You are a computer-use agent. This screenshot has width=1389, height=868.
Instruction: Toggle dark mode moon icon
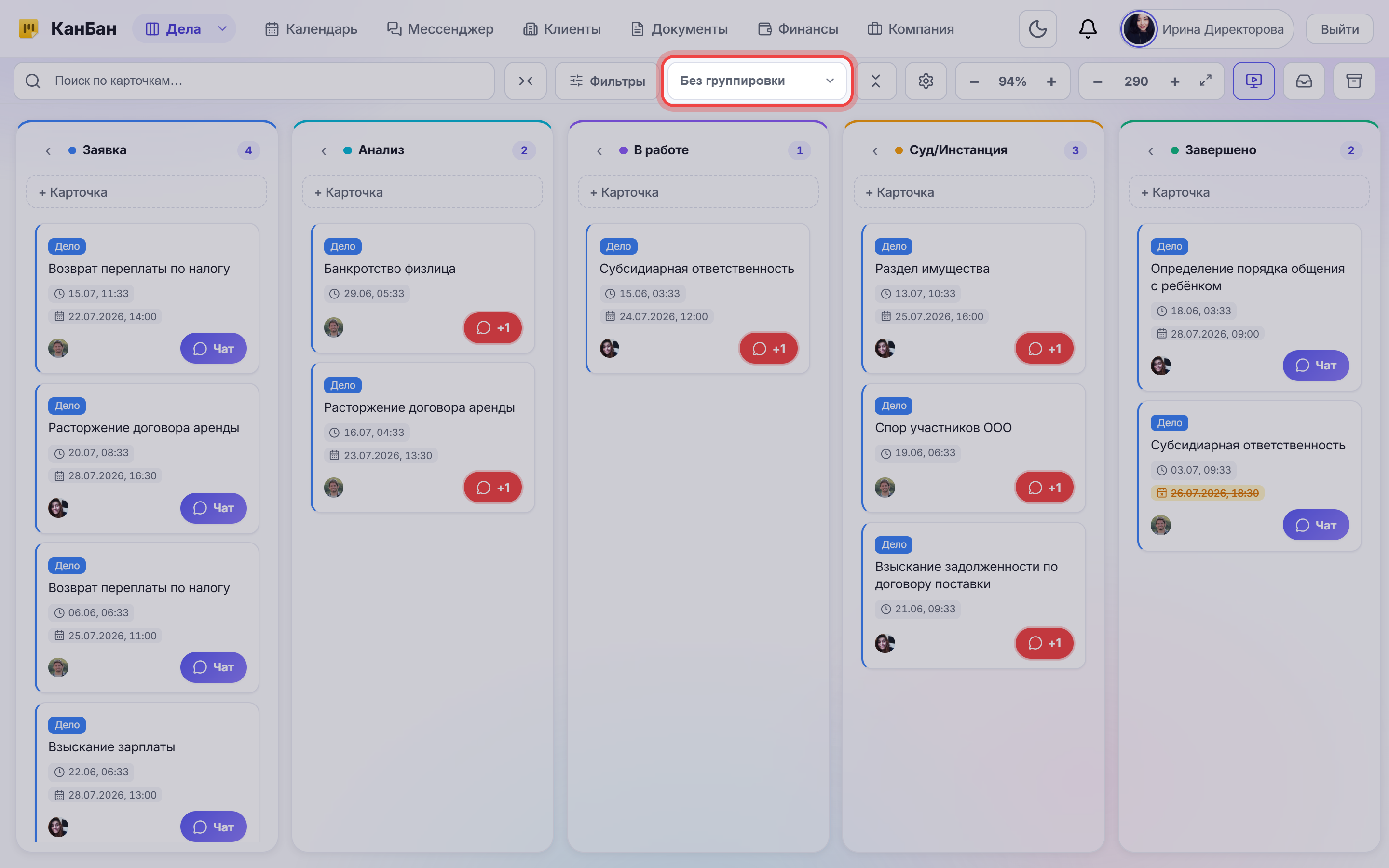click(1037, 29)
